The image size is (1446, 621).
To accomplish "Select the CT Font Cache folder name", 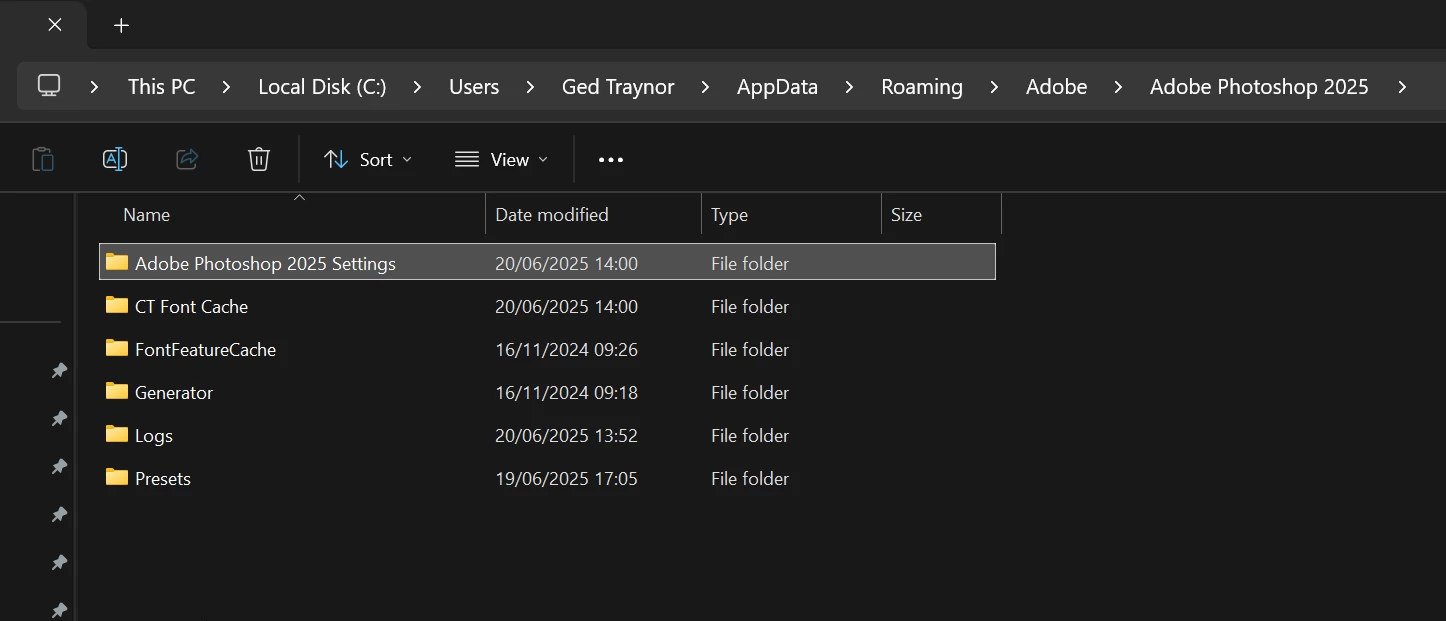I will tap(191, 307).
